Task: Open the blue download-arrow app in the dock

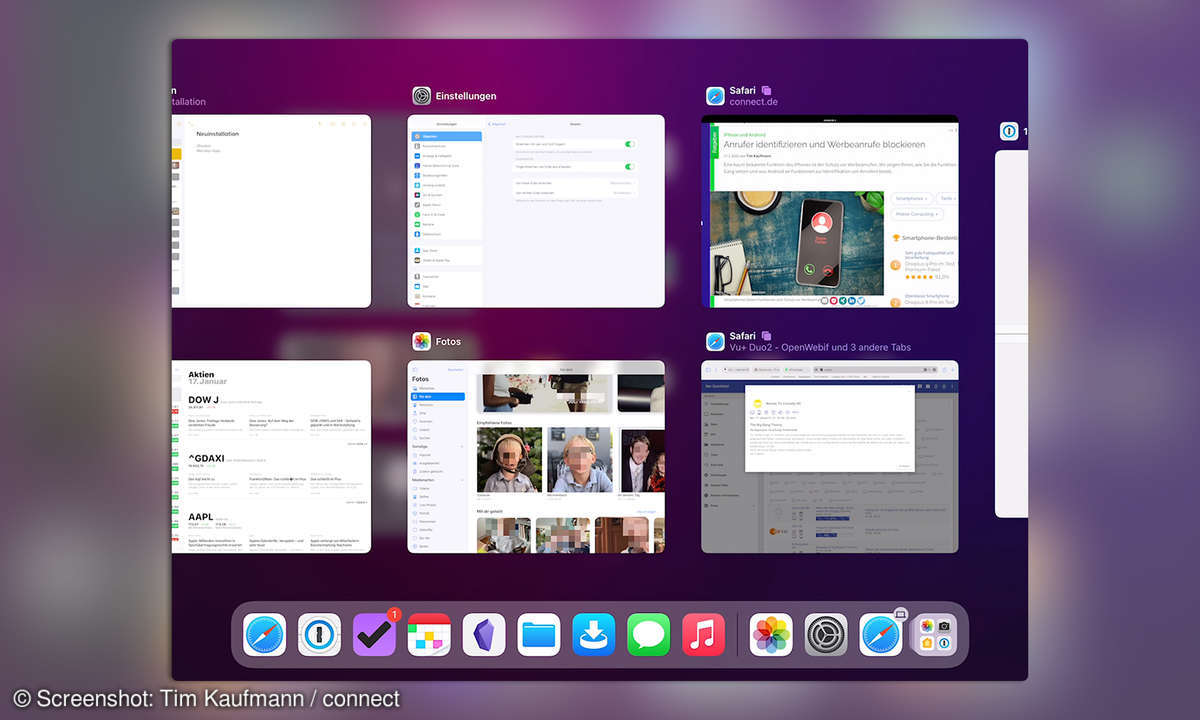Action: pyautogui.click(x=594, y=635)
